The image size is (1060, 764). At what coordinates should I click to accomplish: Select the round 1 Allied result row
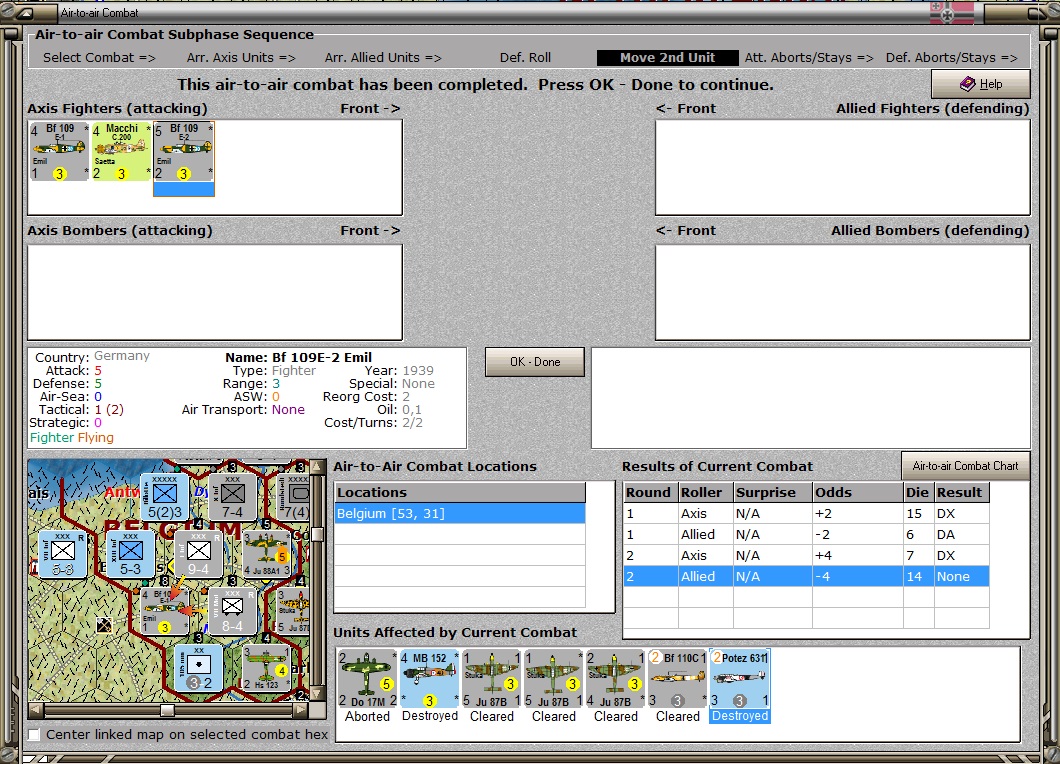coord(806,534)
